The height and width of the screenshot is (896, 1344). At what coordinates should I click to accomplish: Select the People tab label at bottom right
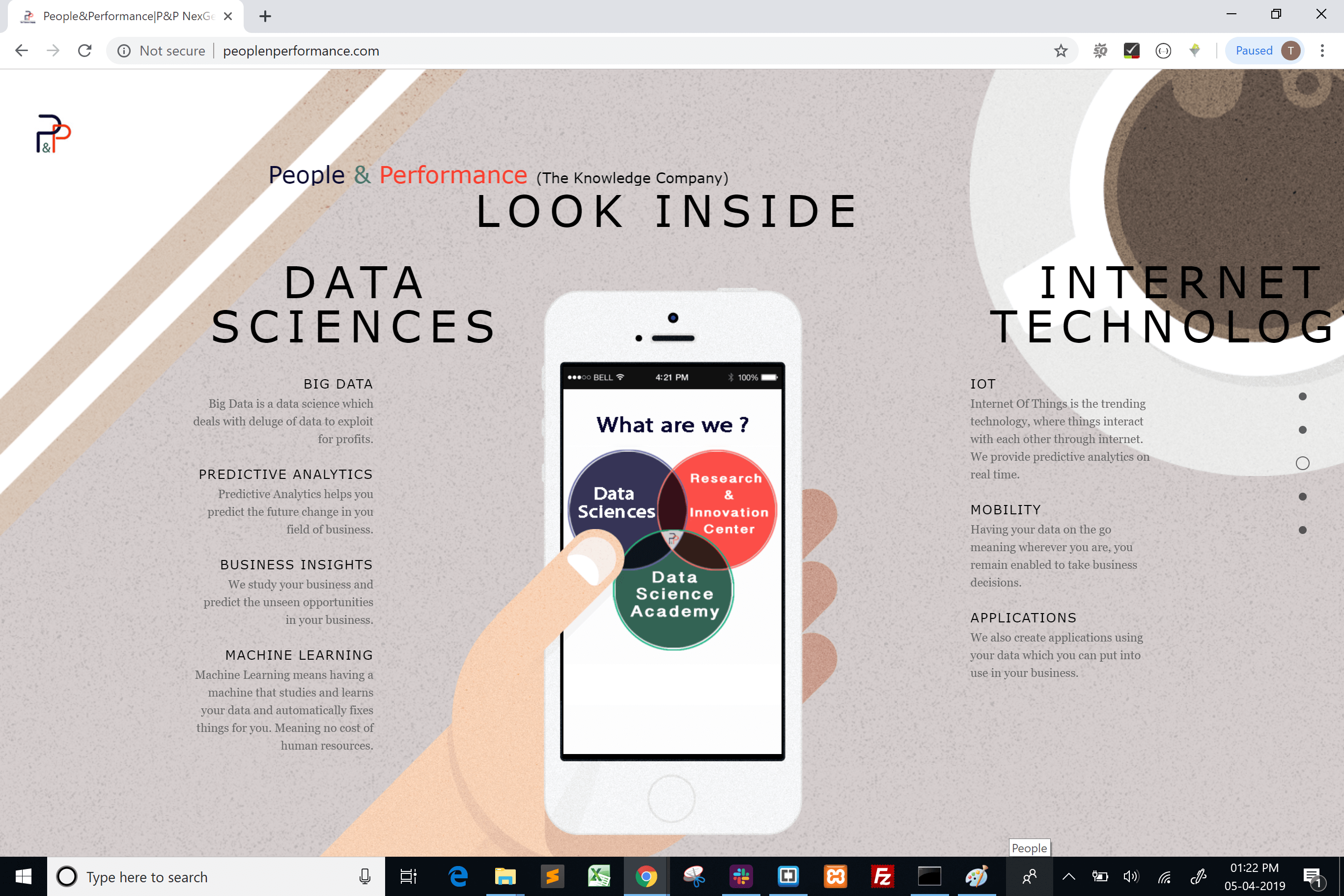coord(1028,848)
